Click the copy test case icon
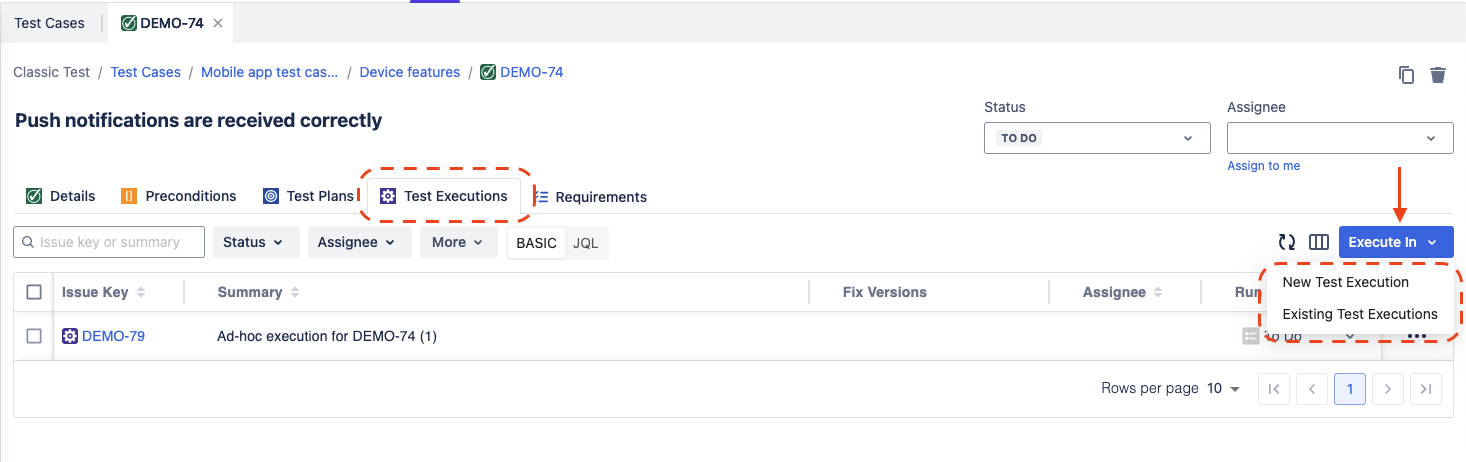 1406,75
